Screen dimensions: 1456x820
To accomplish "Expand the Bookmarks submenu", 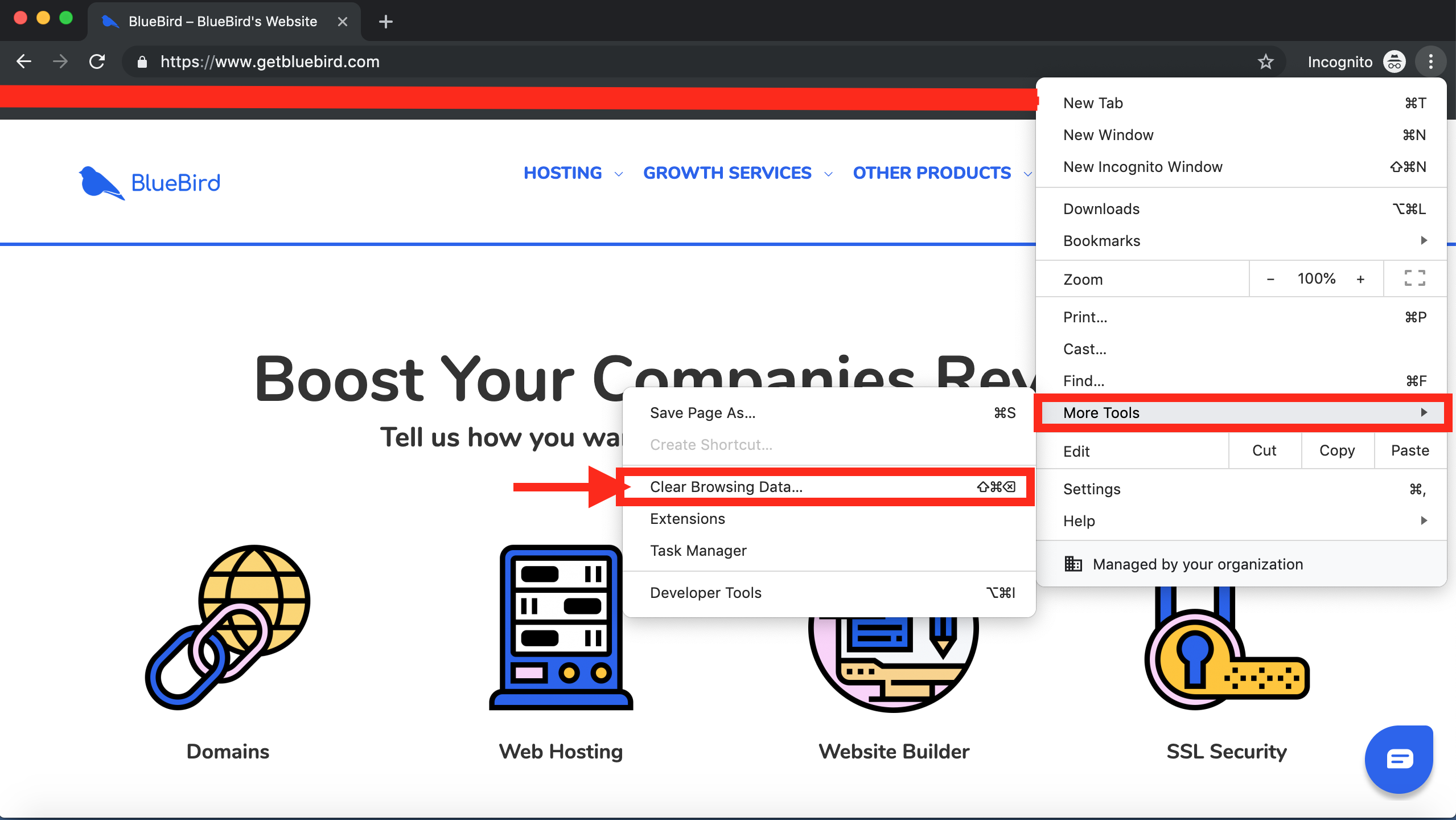I will pyautogui.click(x=1241, y=241).
